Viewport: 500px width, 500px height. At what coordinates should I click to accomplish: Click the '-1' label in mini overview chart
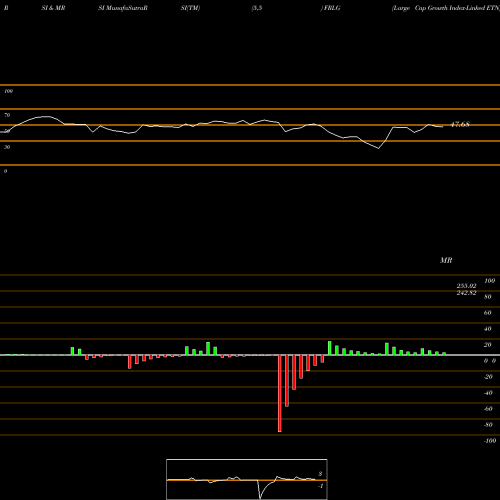pyautogui.click(x=320, y=486)
